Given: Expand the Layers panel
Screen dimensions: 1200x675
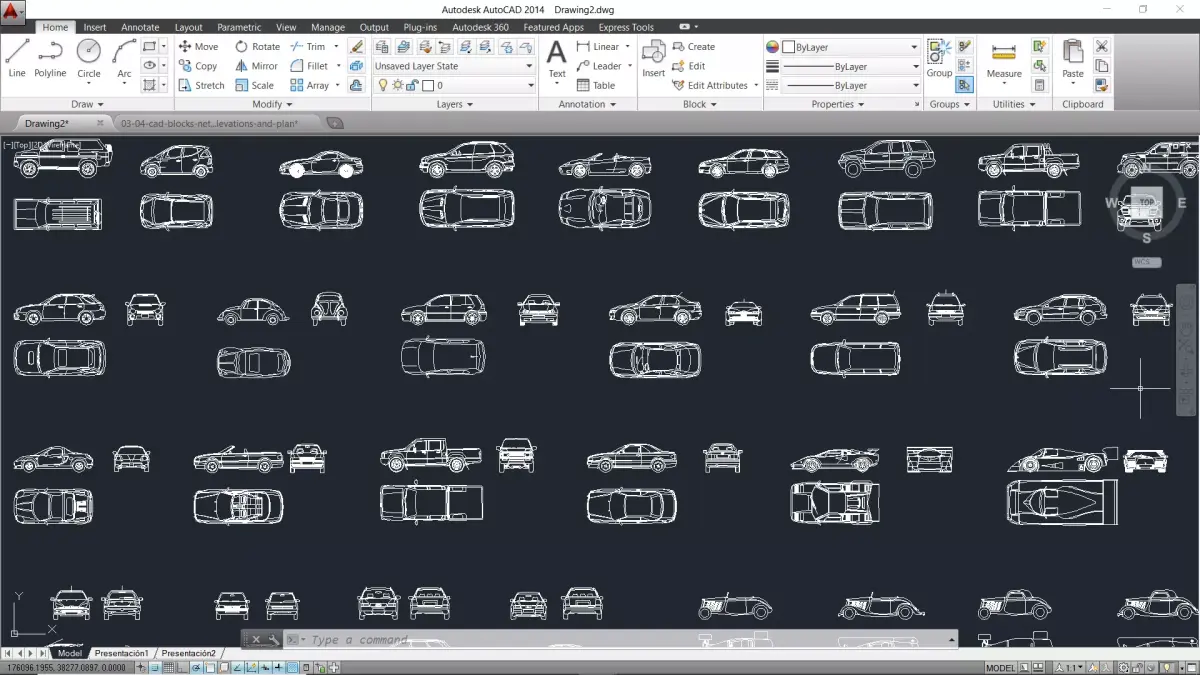Looking at the screenshot, I should click(x=454, y=104).
